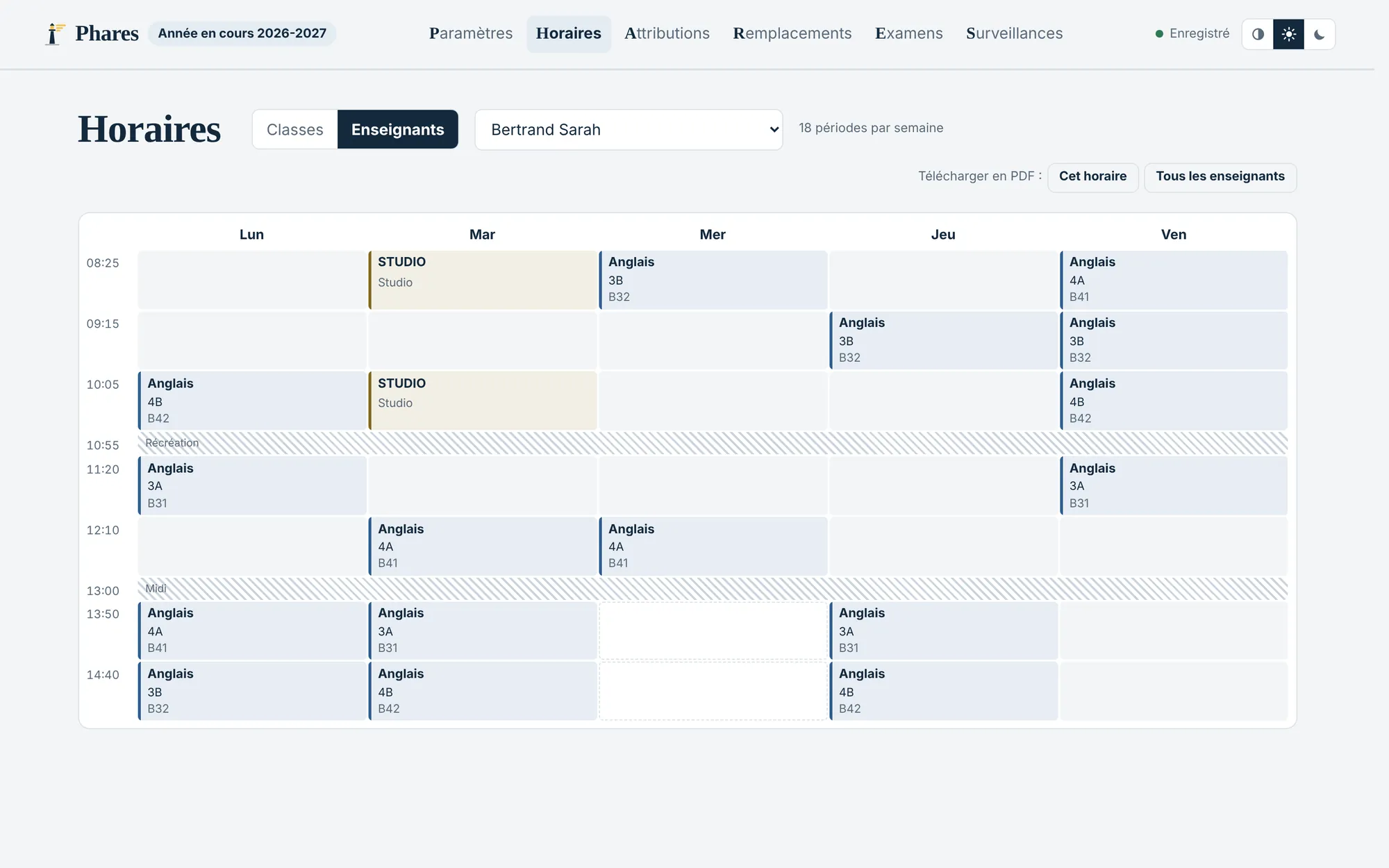Select Wednesday 12:10 Anglais 4A lesson

(x=713, y=546)
